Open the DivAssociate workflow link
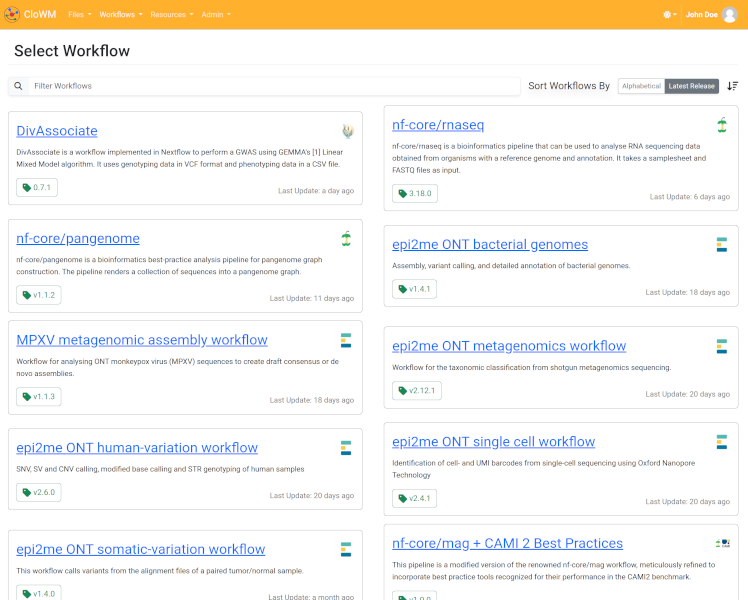This screenshot has height=600, width=748. [x=57, y=131]
